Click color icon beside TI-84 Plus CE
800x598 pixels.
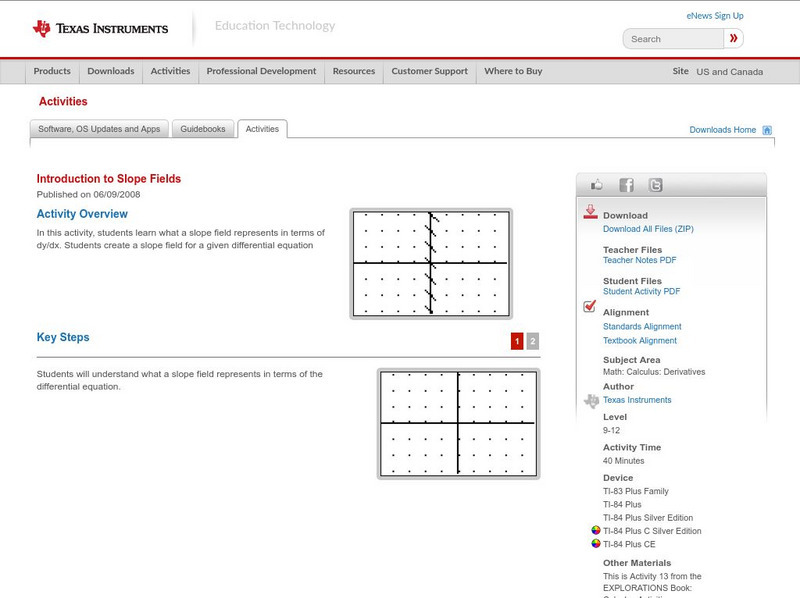(x=595, y=543)
